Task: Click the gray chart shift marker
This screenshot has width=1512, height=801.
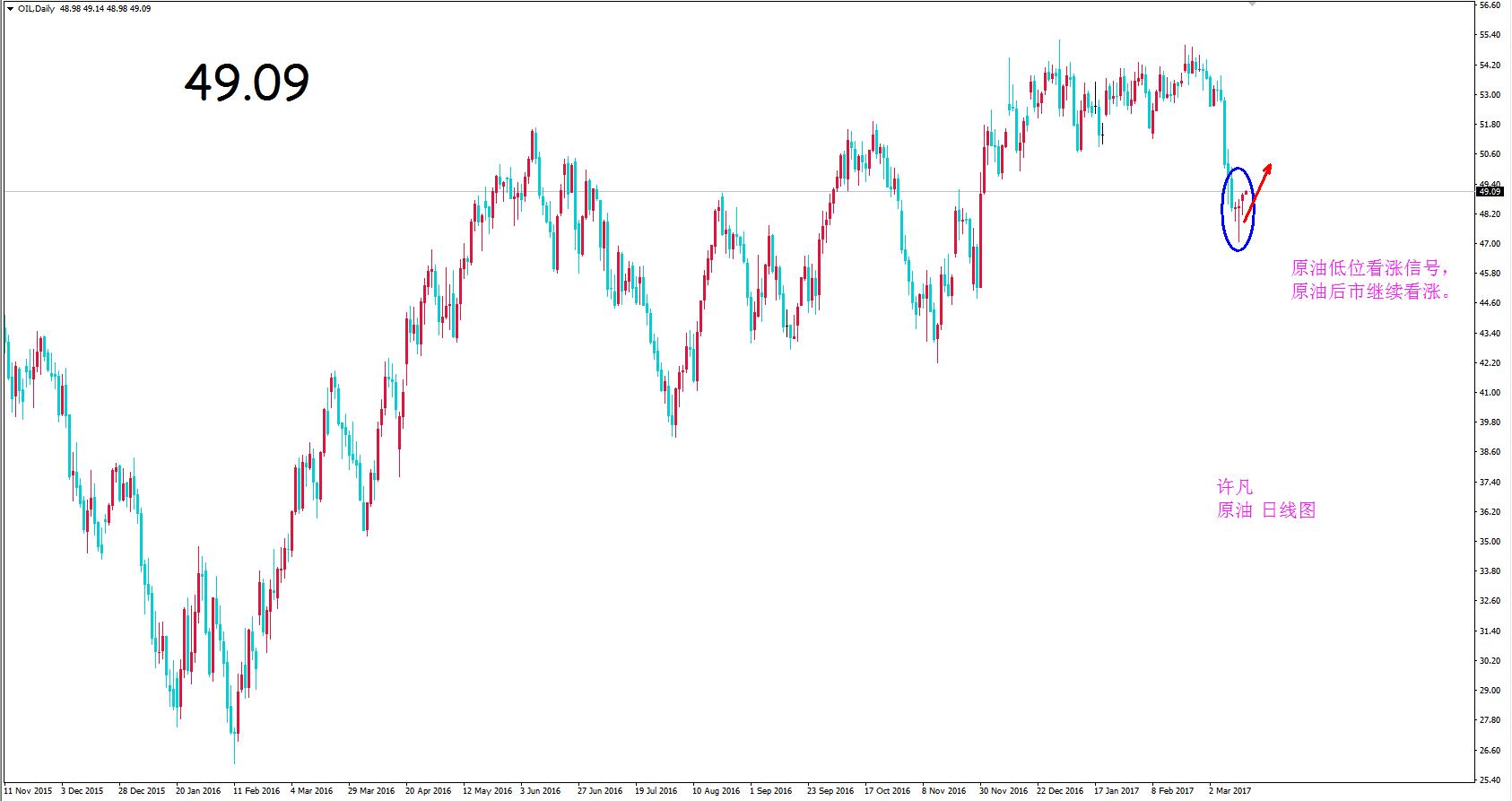Action: click(1253, 4)
